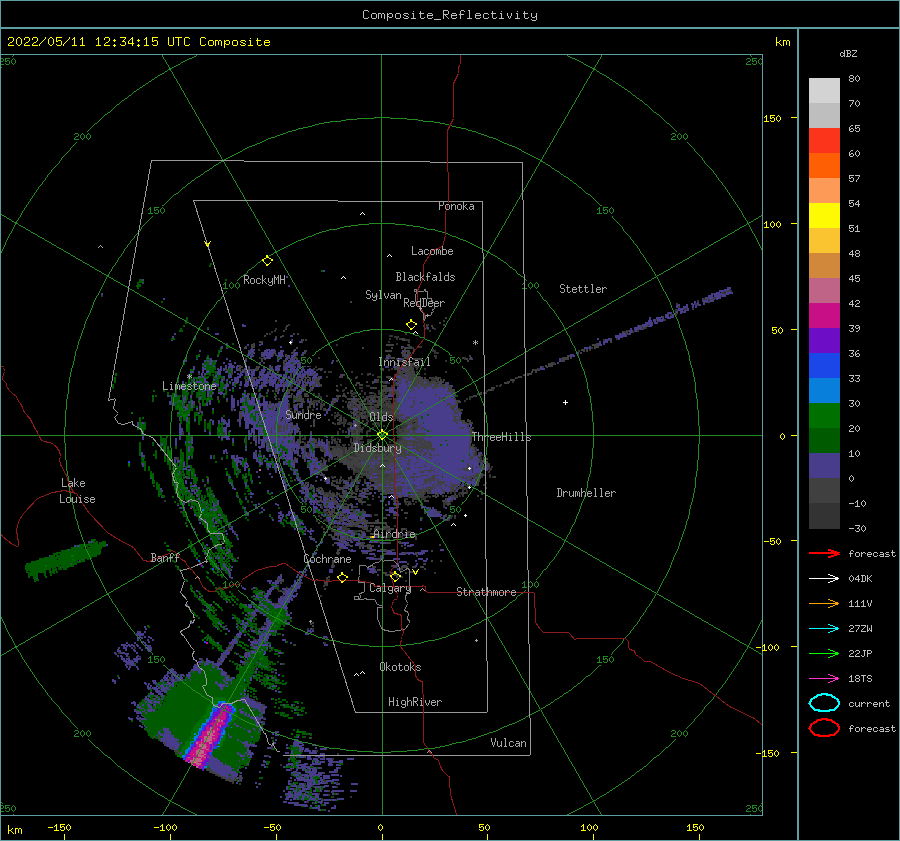Click the Banff label
900x841 pixels.
pos(165,557)
